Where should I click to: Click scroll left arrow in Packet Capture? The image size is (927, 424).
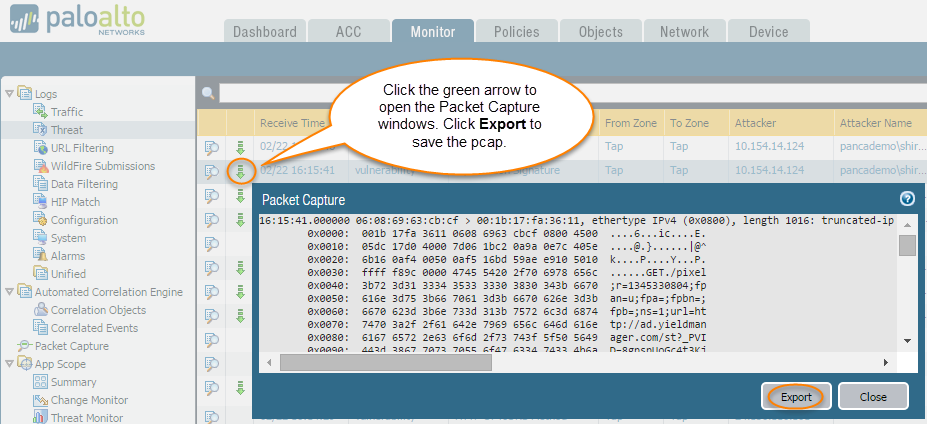point(269,362)
